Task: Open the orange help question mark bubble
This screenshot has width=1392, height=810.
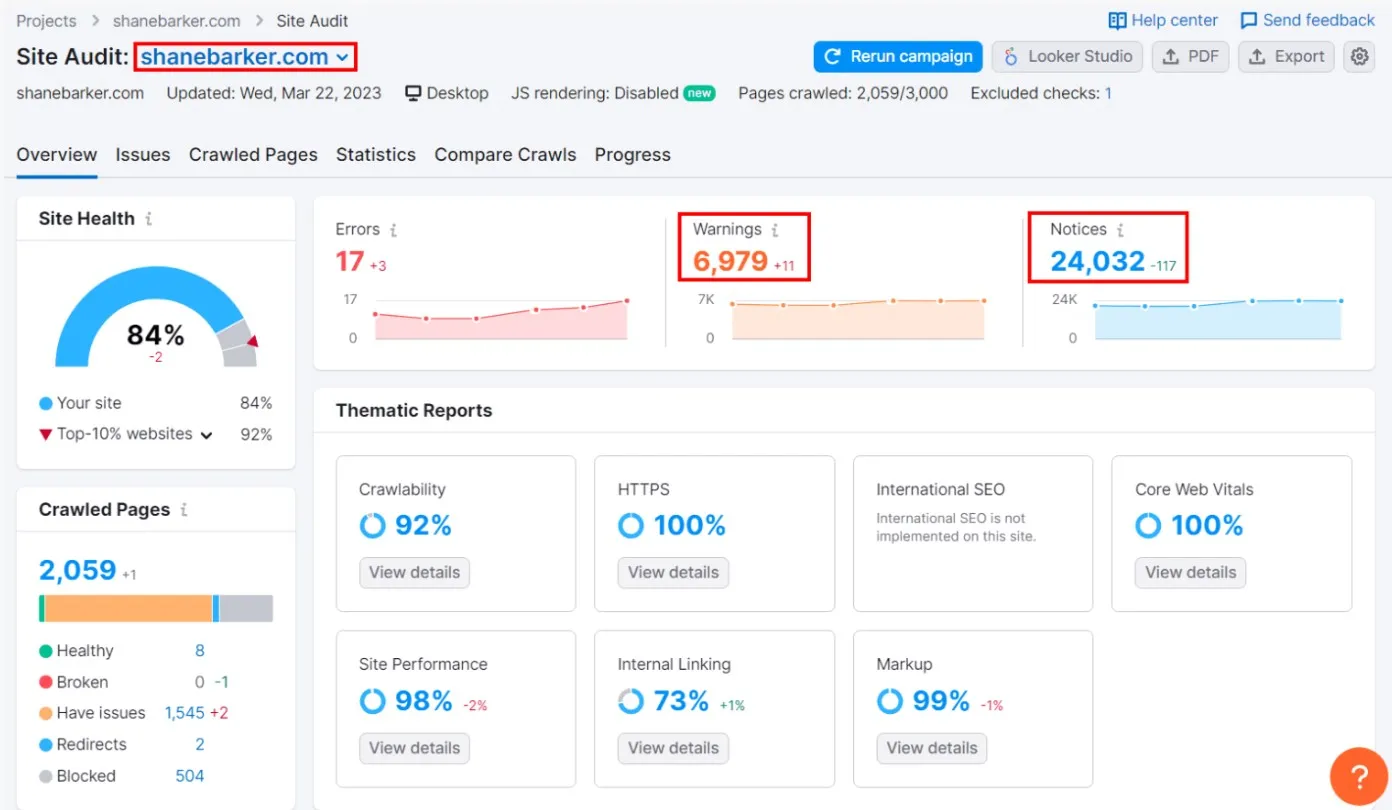Action: (x=1359, y=776)
